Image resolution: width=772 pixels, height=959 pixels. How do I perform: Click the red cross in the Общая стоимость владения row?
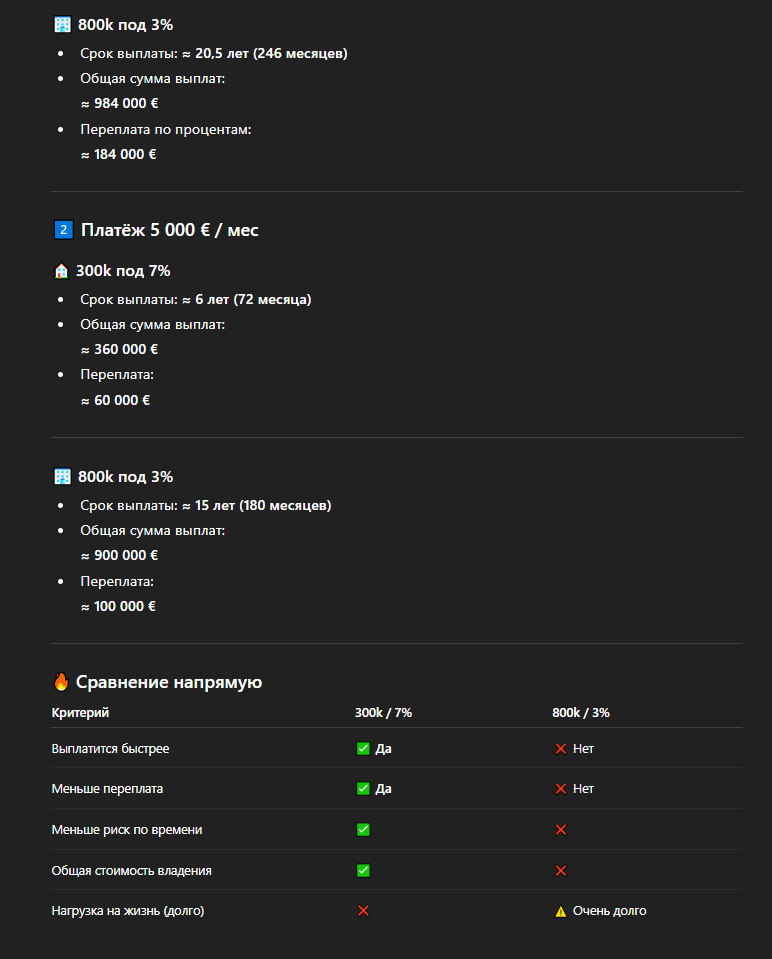click(560, 871)
